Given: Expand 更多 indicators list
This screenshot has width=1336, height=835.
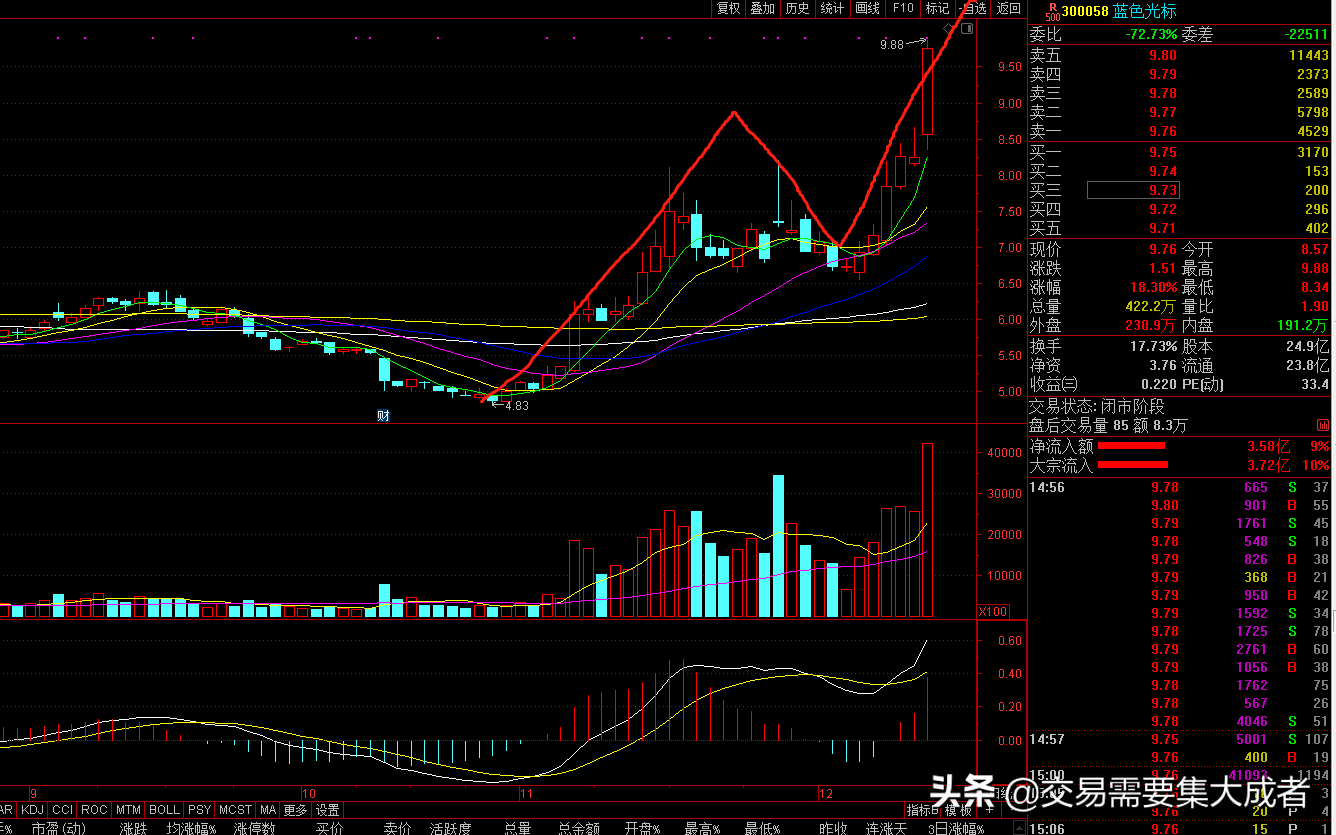Looking at the screenshot, I should (x=295, y=810).
